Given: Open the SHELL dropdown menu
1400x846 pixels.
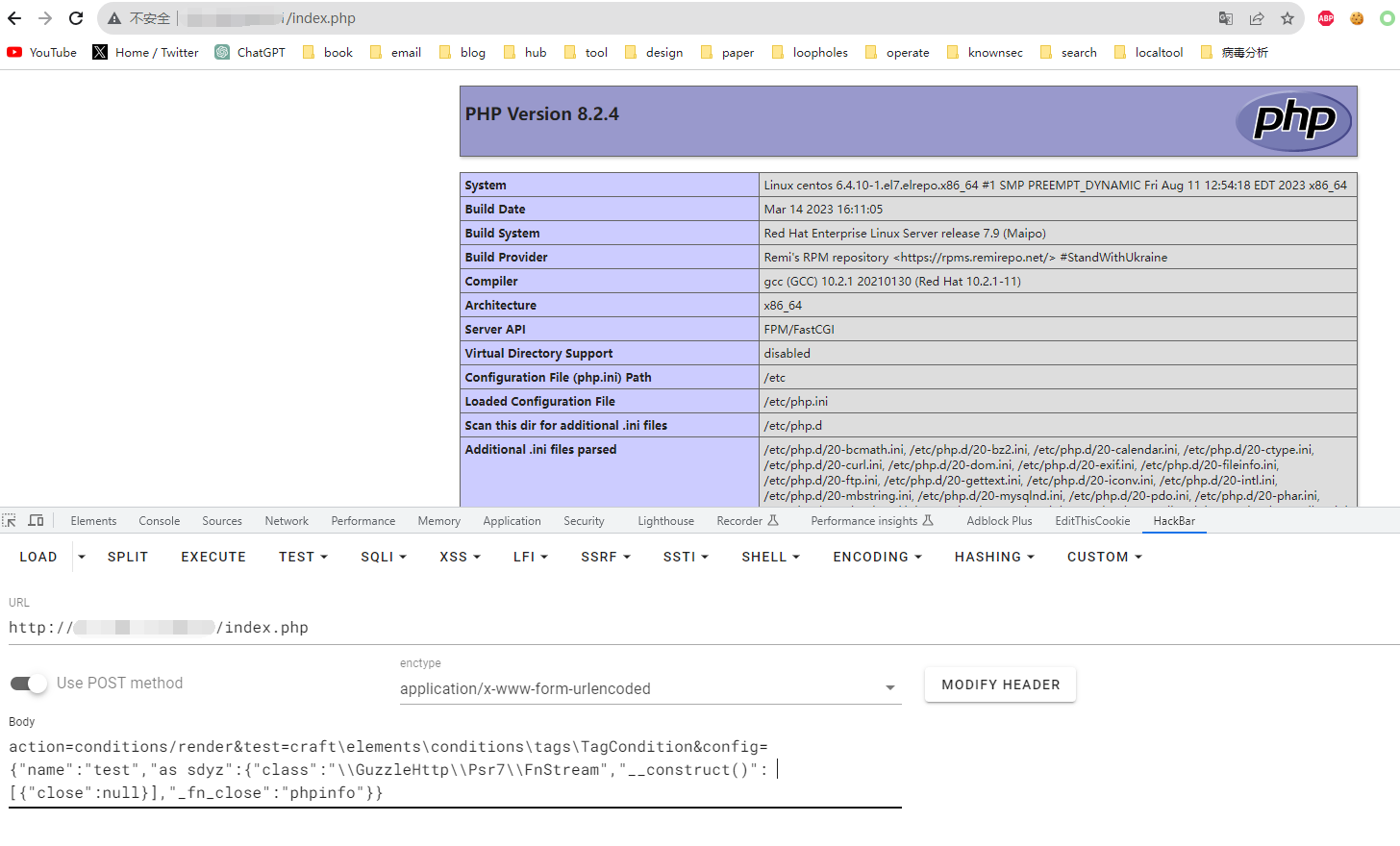Looking at the screenshot, I should (770, 557).
